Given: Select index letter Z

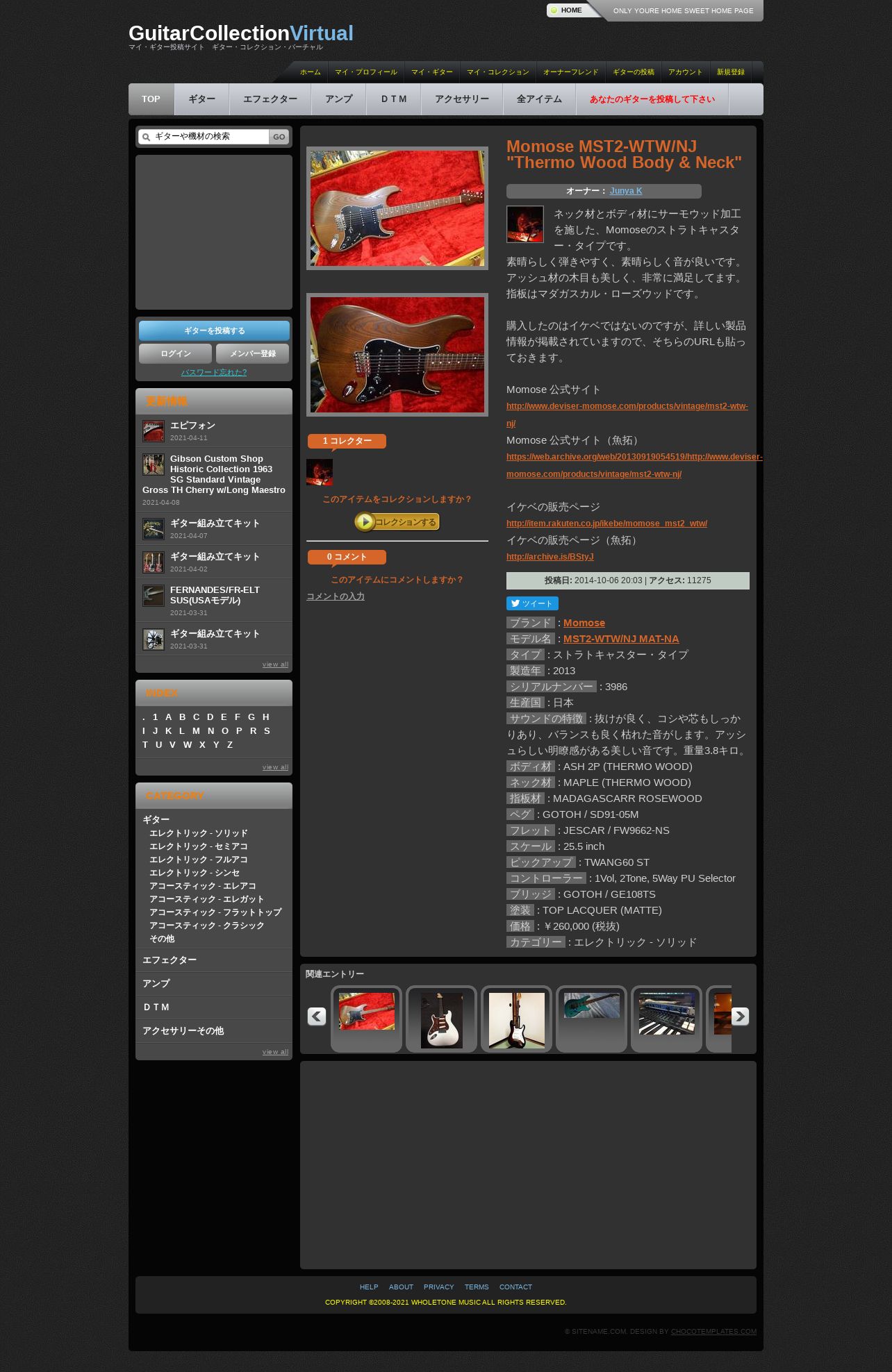Looking at the screenshot, I should tap(230, 745).
